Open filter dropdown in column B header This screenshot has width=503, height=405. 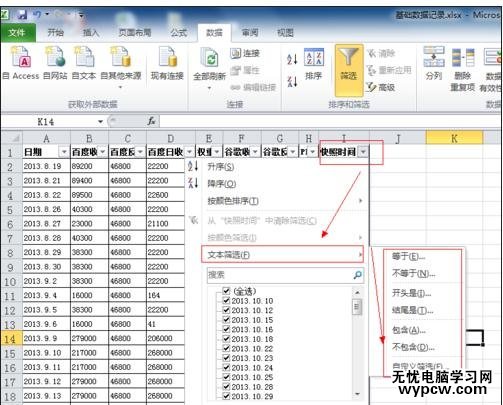point(103,152)
